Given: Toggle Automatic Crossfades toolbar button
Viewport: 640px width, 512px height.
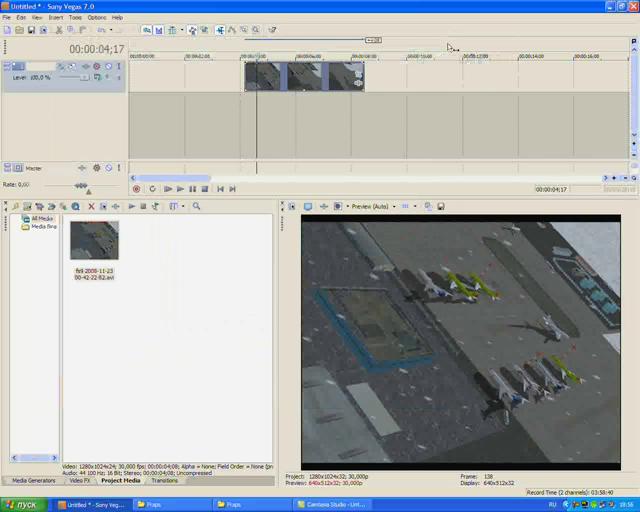Looking at the screenshot, I should [159, 30].
